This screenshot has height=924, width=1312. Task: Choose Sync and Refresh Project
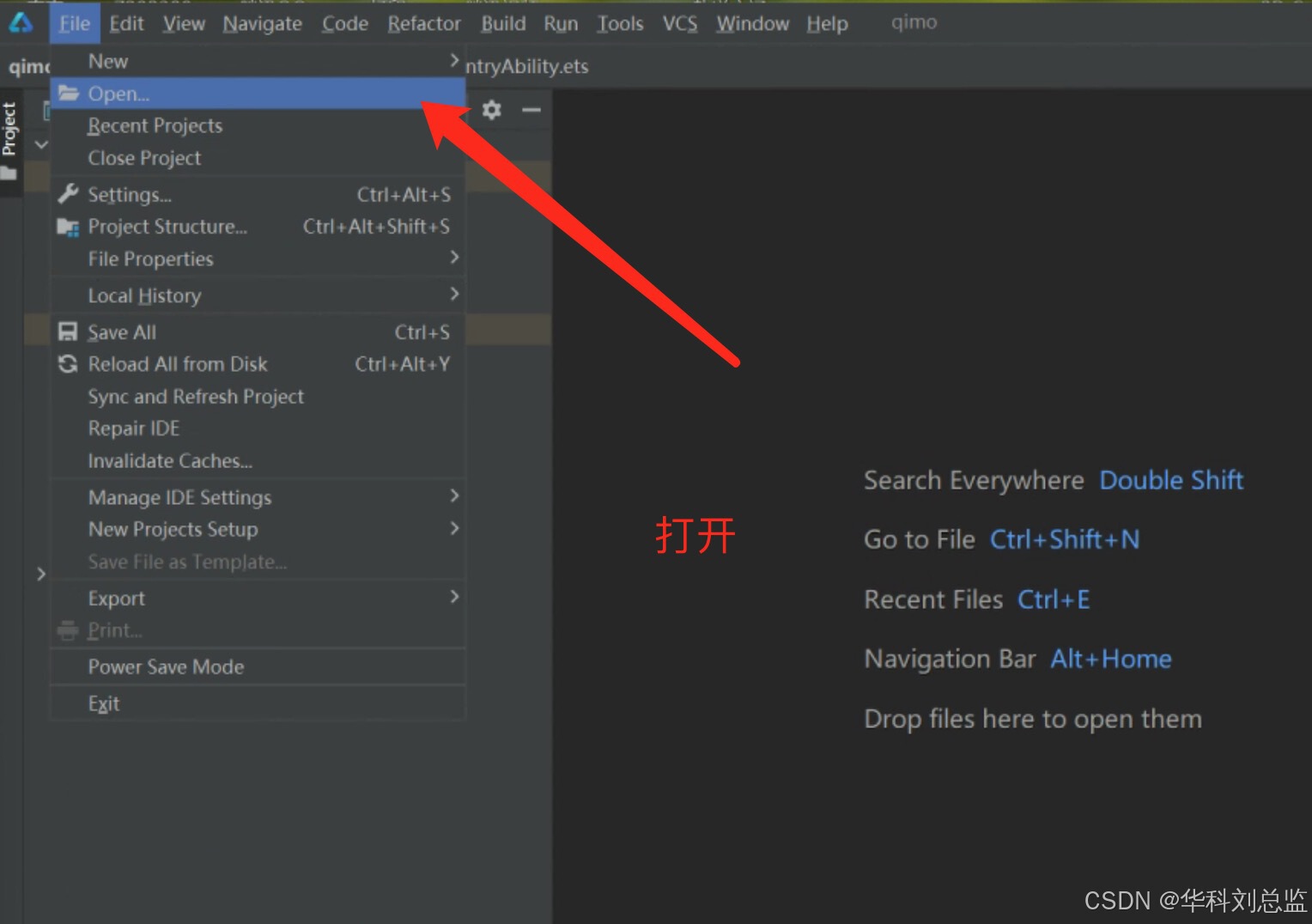[x=196, y=397]
